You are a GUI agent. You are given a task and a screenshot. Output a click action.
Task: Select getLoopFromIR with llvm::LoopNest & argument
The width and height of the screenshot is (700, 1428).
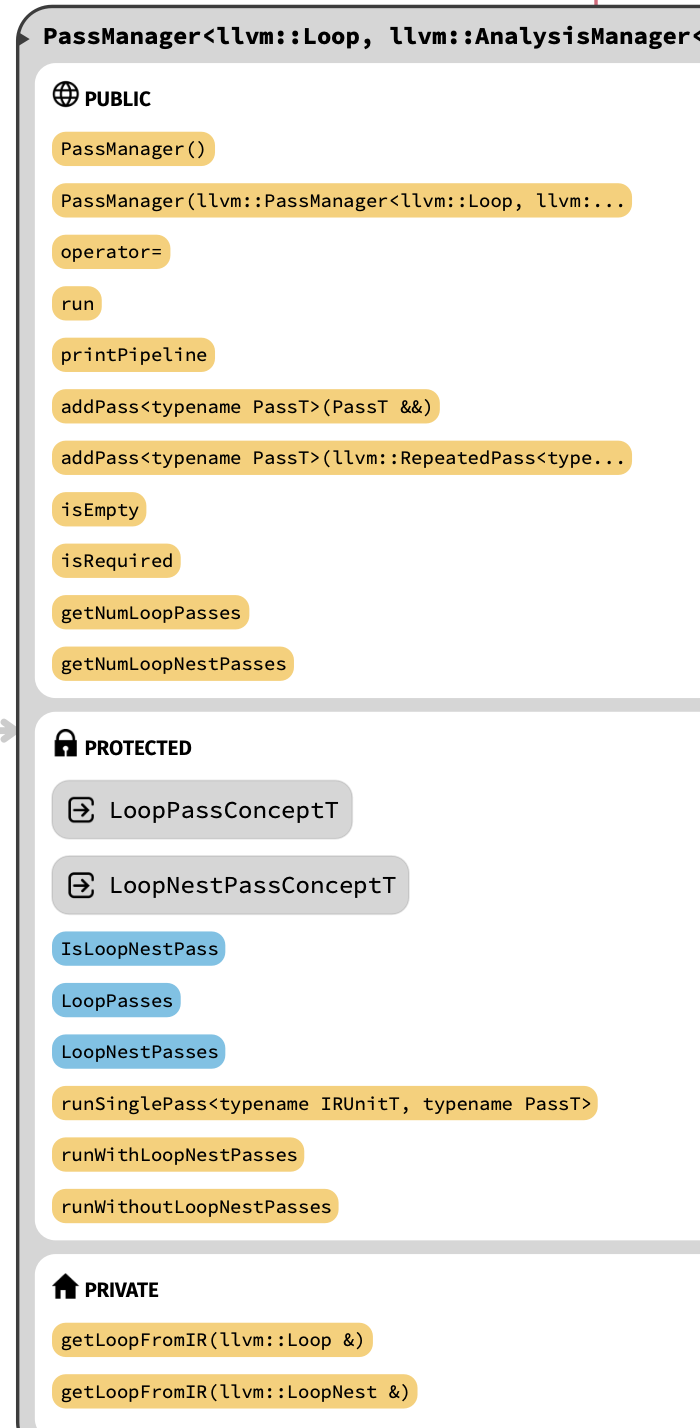pos(234,1392)
